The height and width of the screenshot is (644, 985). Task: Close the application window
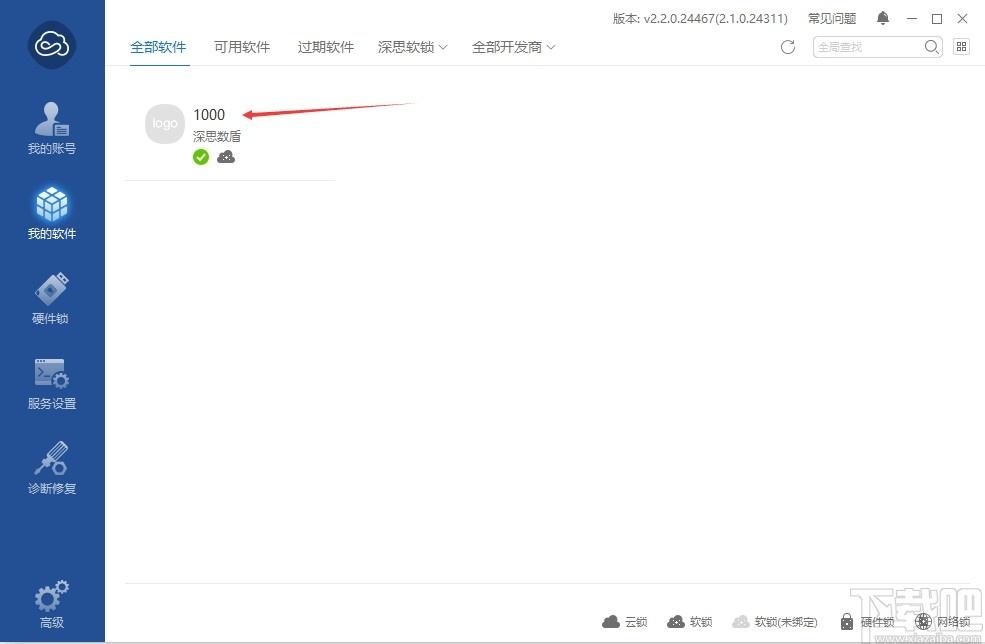(x=962, y=19)
